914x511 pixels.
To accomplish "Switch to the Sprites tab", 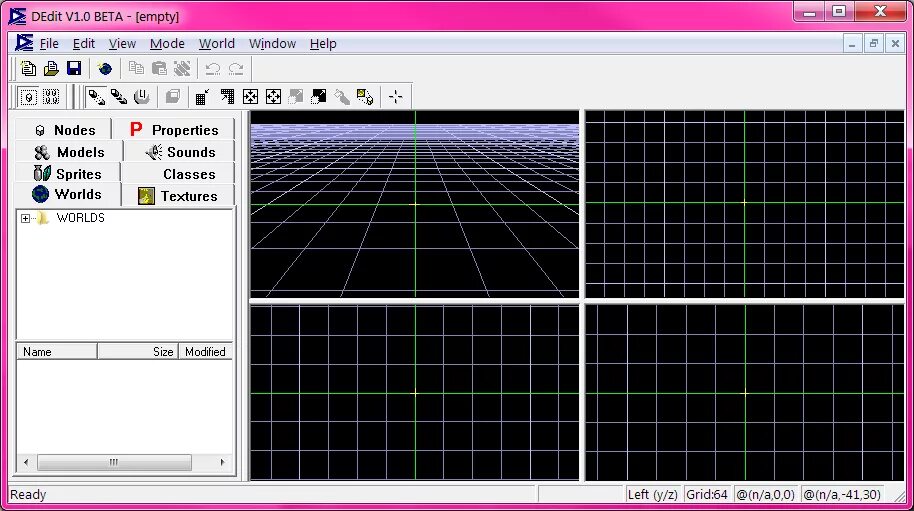I will (x=68, y=174).
